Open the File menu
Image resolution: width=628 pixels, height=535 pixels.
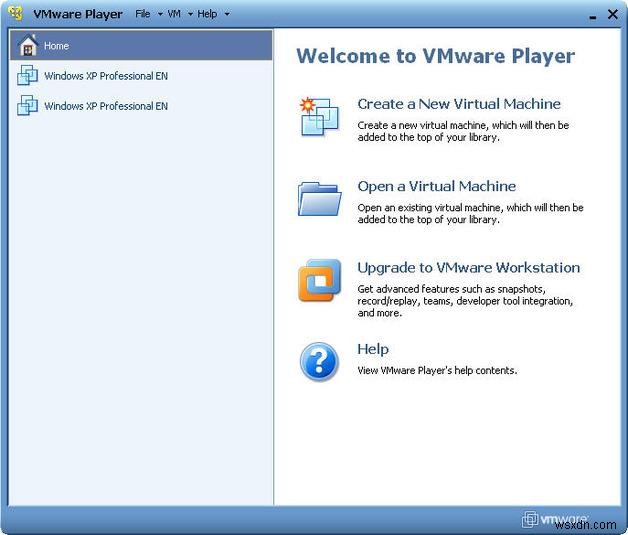coord(143,14)
